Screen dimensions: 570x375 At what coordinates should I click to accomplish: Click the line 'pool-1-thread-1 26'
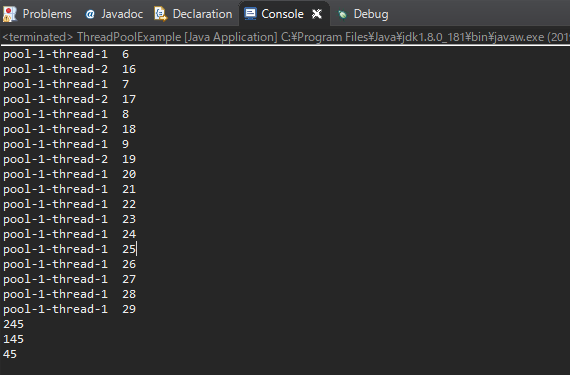point(69,264)
